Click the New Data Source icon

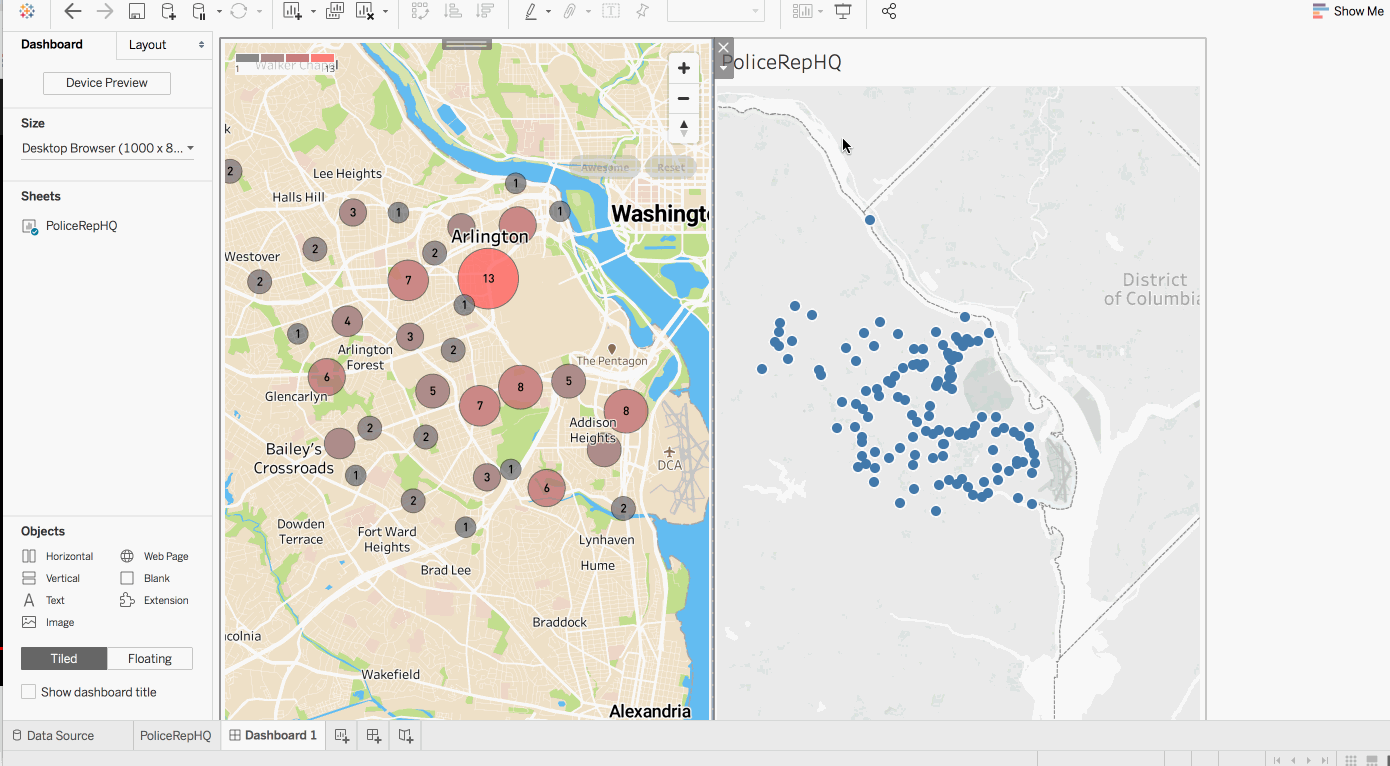coord(168,11)
